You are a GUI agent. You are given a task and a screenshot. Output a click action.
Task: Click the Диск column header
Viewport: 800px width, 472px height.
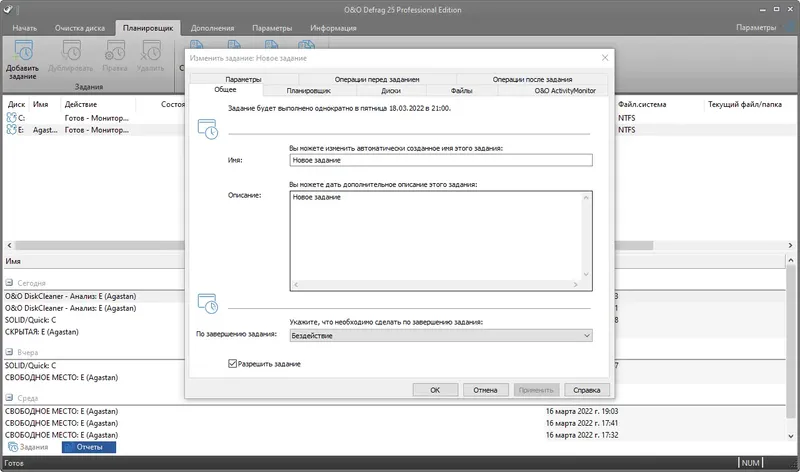click(x=16, y=104)
